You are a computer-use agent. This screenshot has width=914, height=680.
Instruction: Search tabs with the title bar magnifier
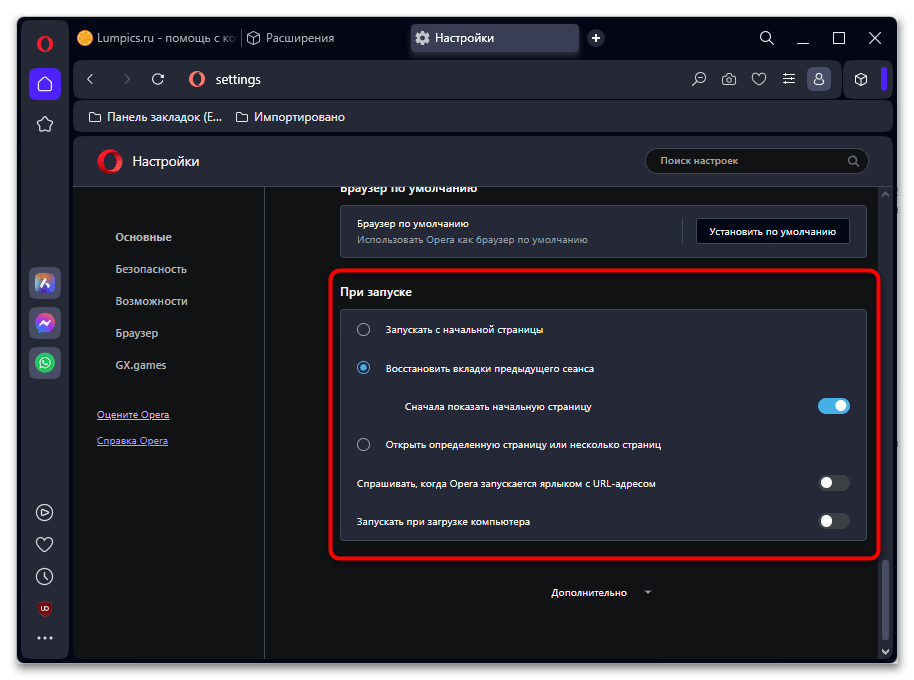click(767, 38)
